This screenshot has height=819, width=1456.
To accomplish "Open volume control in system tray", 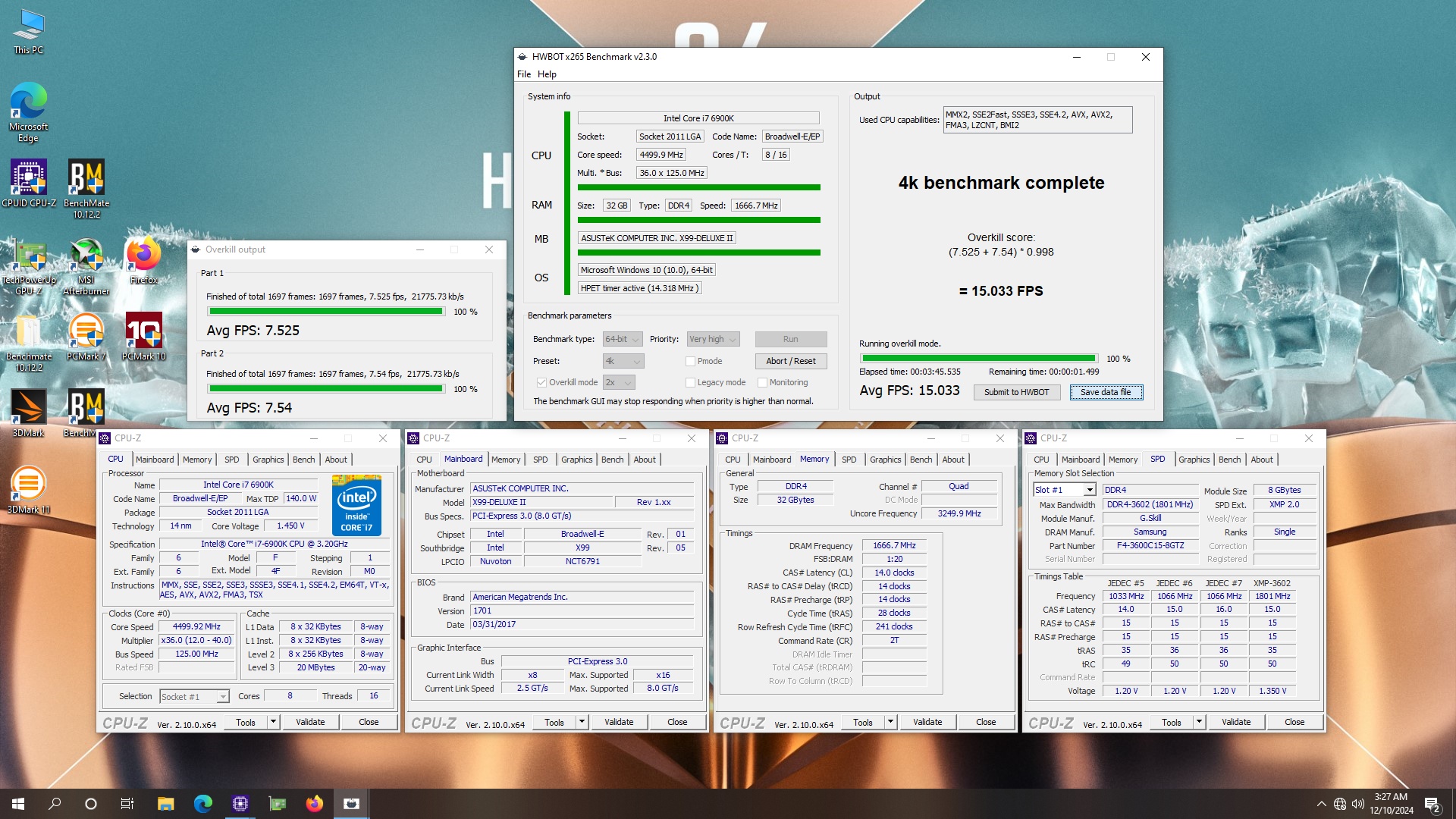I will 1358,804.
